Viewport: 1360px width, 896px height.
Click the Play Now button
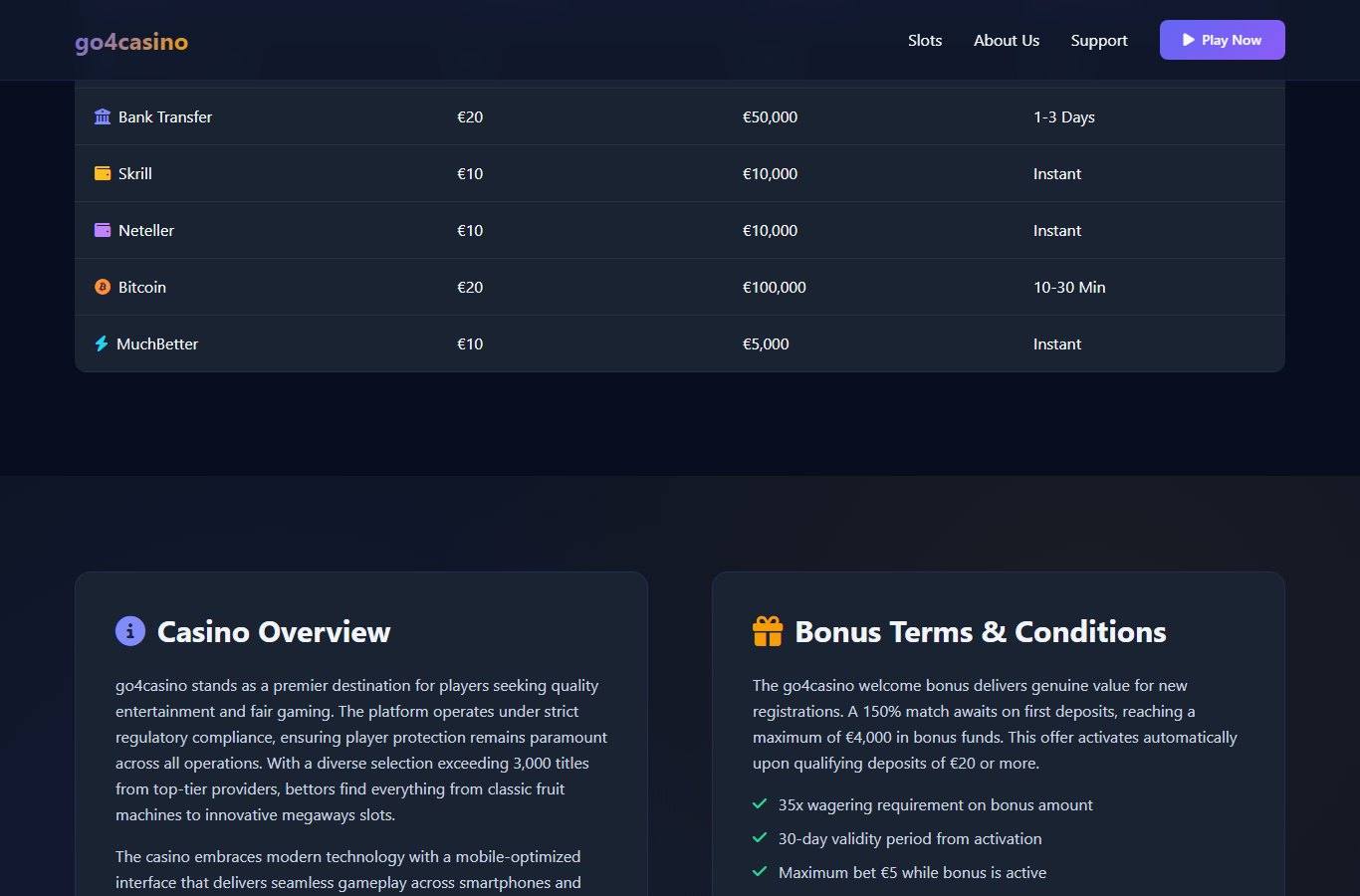click(x=1223, y=40)
